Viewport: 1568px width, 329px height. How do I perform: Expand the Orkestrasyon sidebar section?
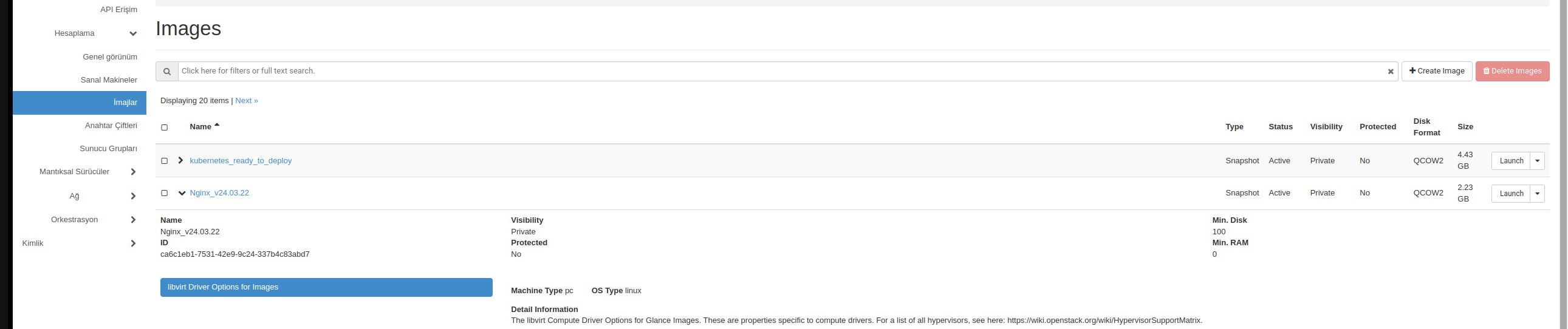click(x=132, y=220)
